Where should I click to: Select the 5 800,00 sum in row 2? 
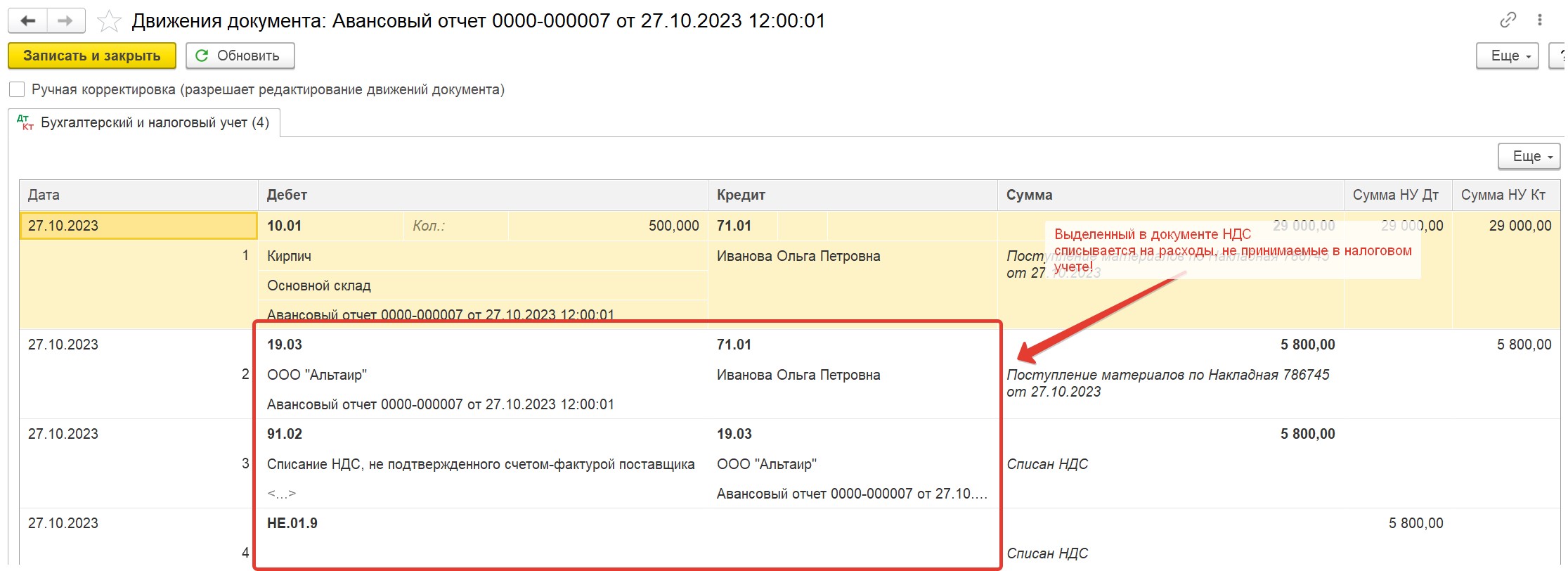click(1307, 345)
